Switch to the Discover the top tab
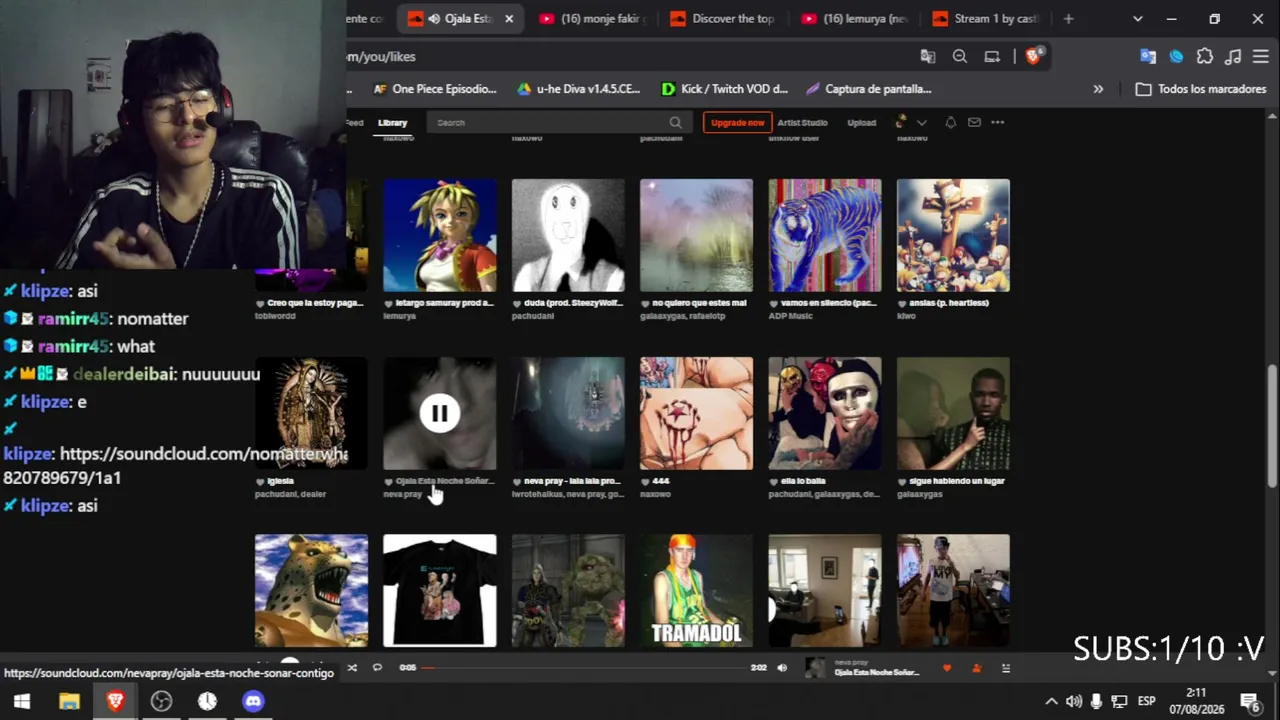Viewport: 1280px width, 720px height. point(725,19)
